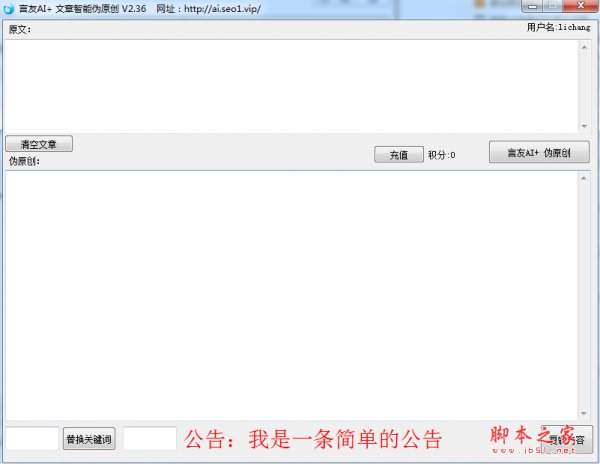Click the 积分:0 points label

tap(442, 155)
